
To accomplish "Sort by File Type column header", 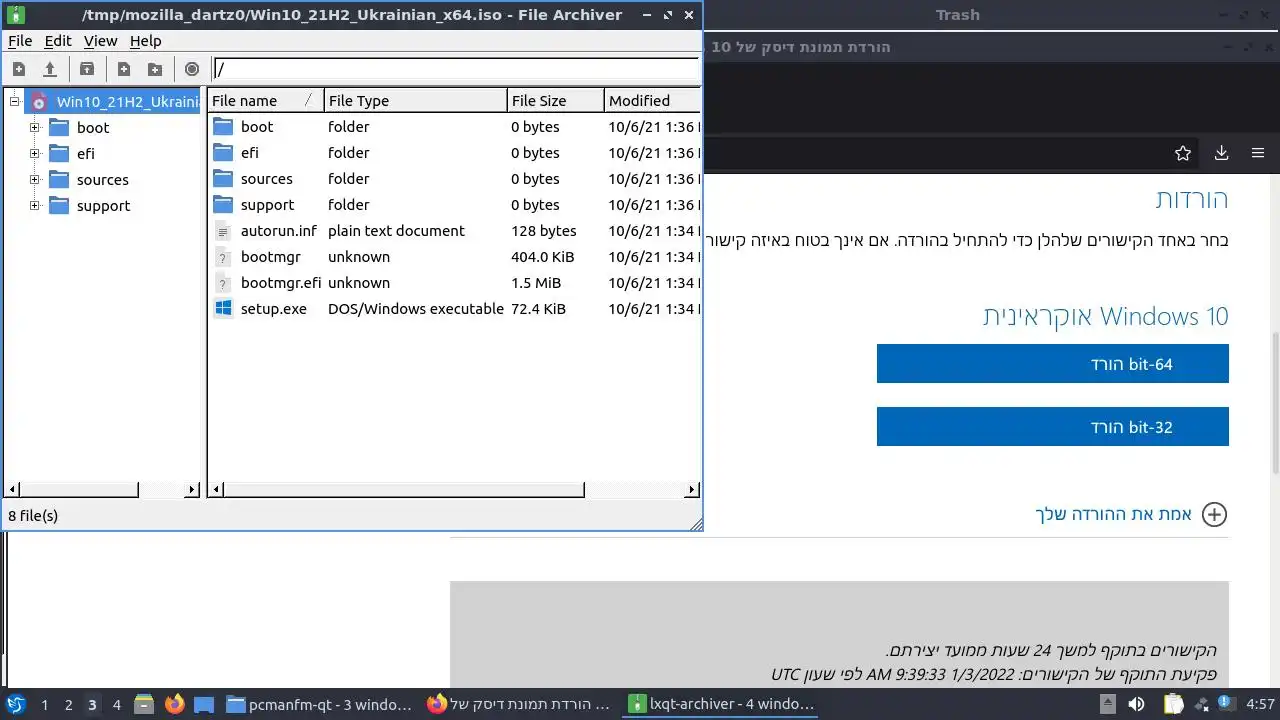I will coord(416,100).
